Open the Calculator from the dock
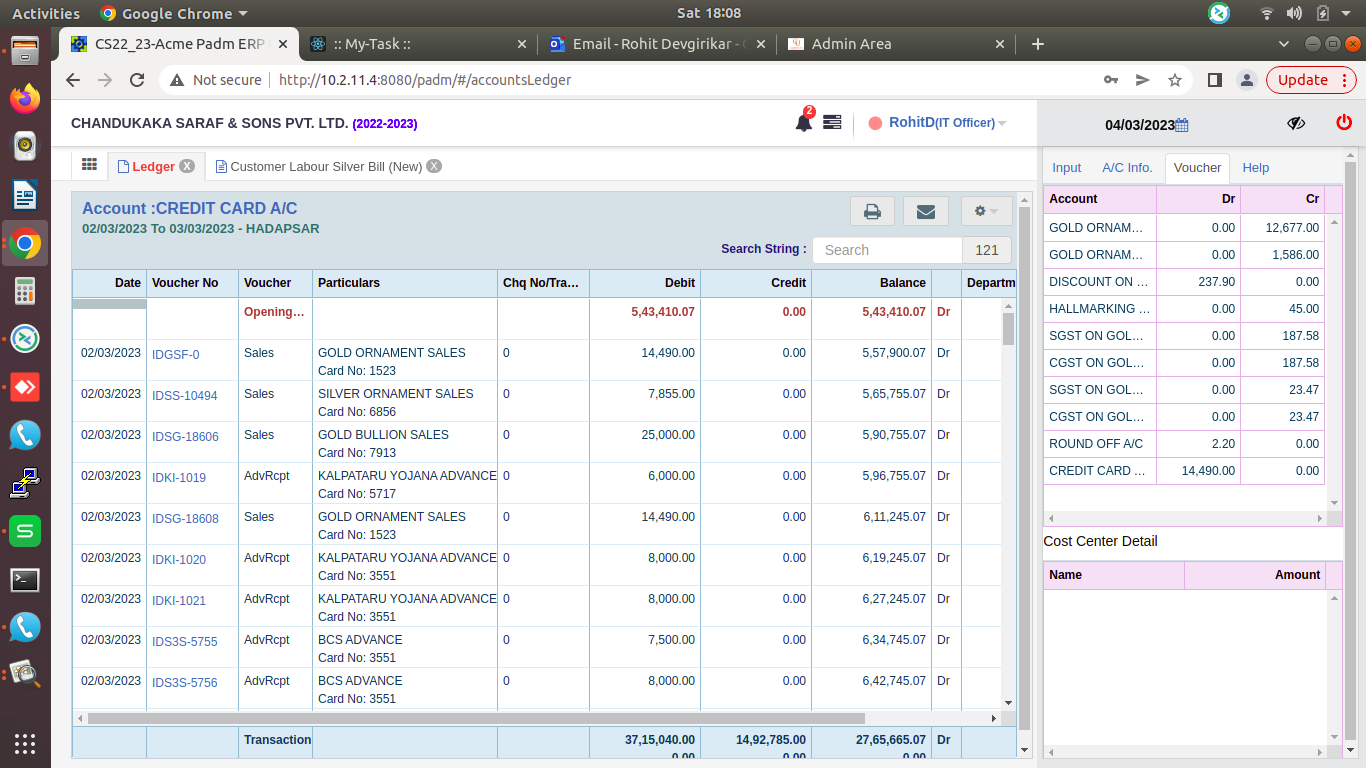The image size is (1366, 768). point(25,291)
